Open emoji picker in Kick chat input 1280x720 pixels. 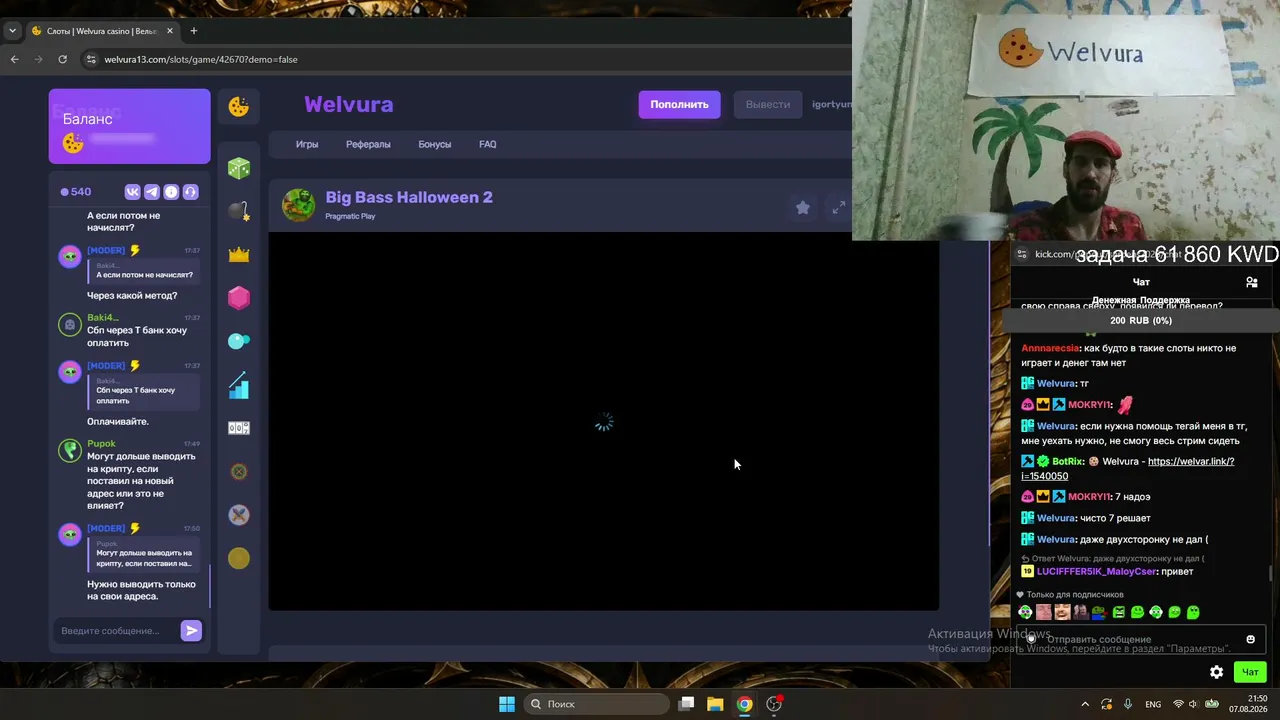coord(1250,639)
